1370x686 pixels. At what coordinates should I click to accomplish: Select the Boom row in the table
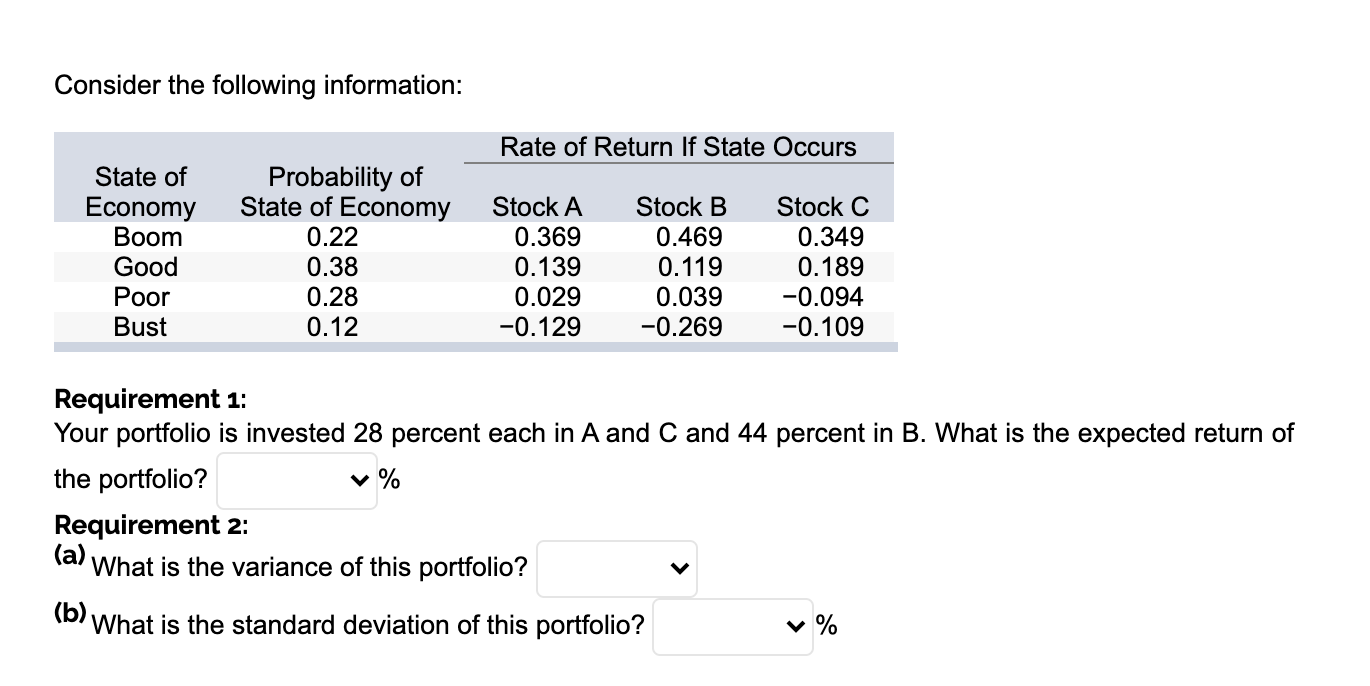tap(148, 237)
